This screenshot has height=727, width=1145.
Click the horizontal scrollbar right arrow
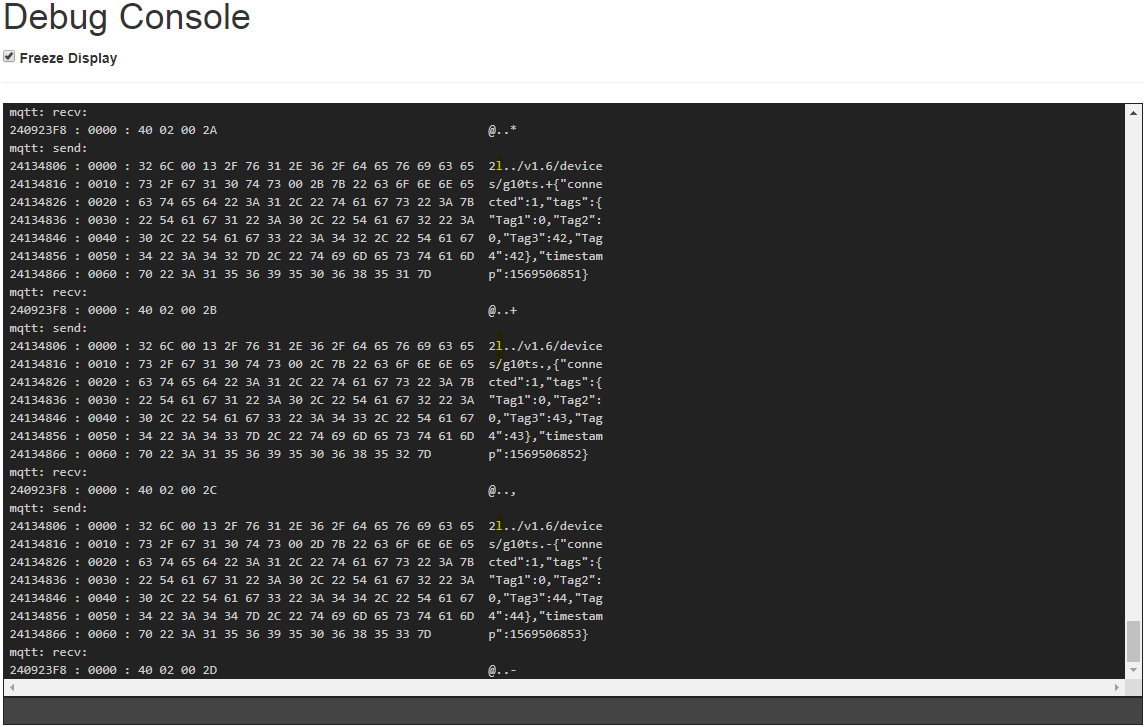1117,688
